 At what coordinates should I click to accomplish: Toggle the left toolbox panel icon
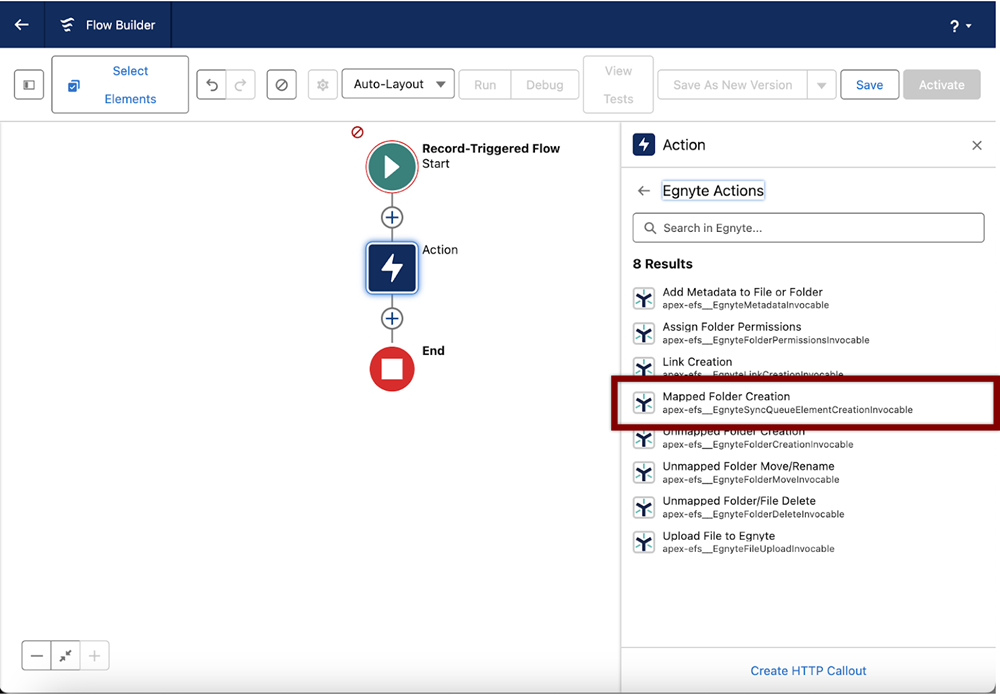click(x=29, y=85)
